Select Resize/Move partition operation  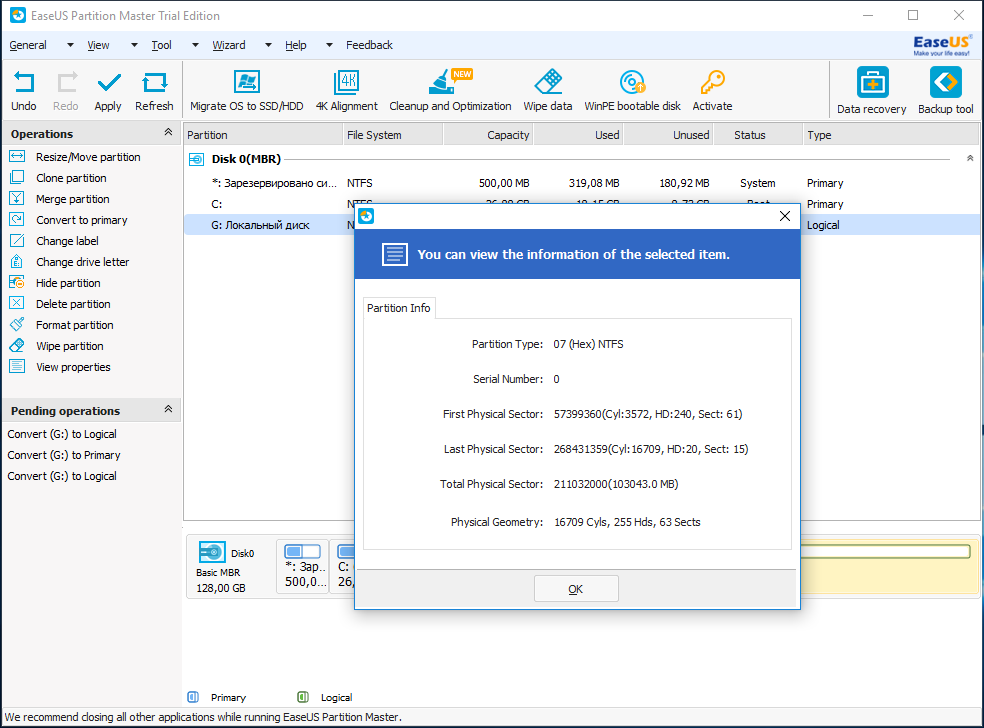(x=88, y=157)
